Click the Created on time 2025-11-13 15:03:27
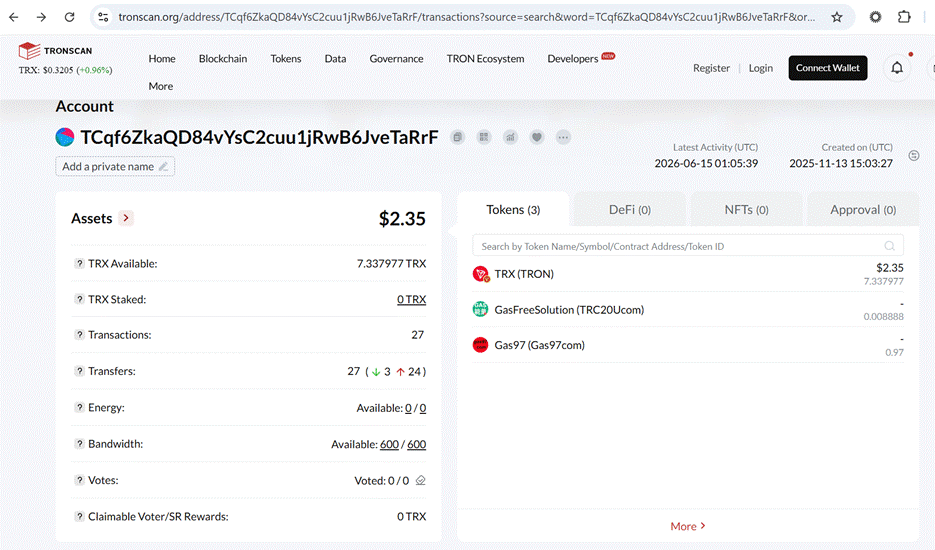The width and height of the screenshot is (935, 550). [x=841, y=163]
